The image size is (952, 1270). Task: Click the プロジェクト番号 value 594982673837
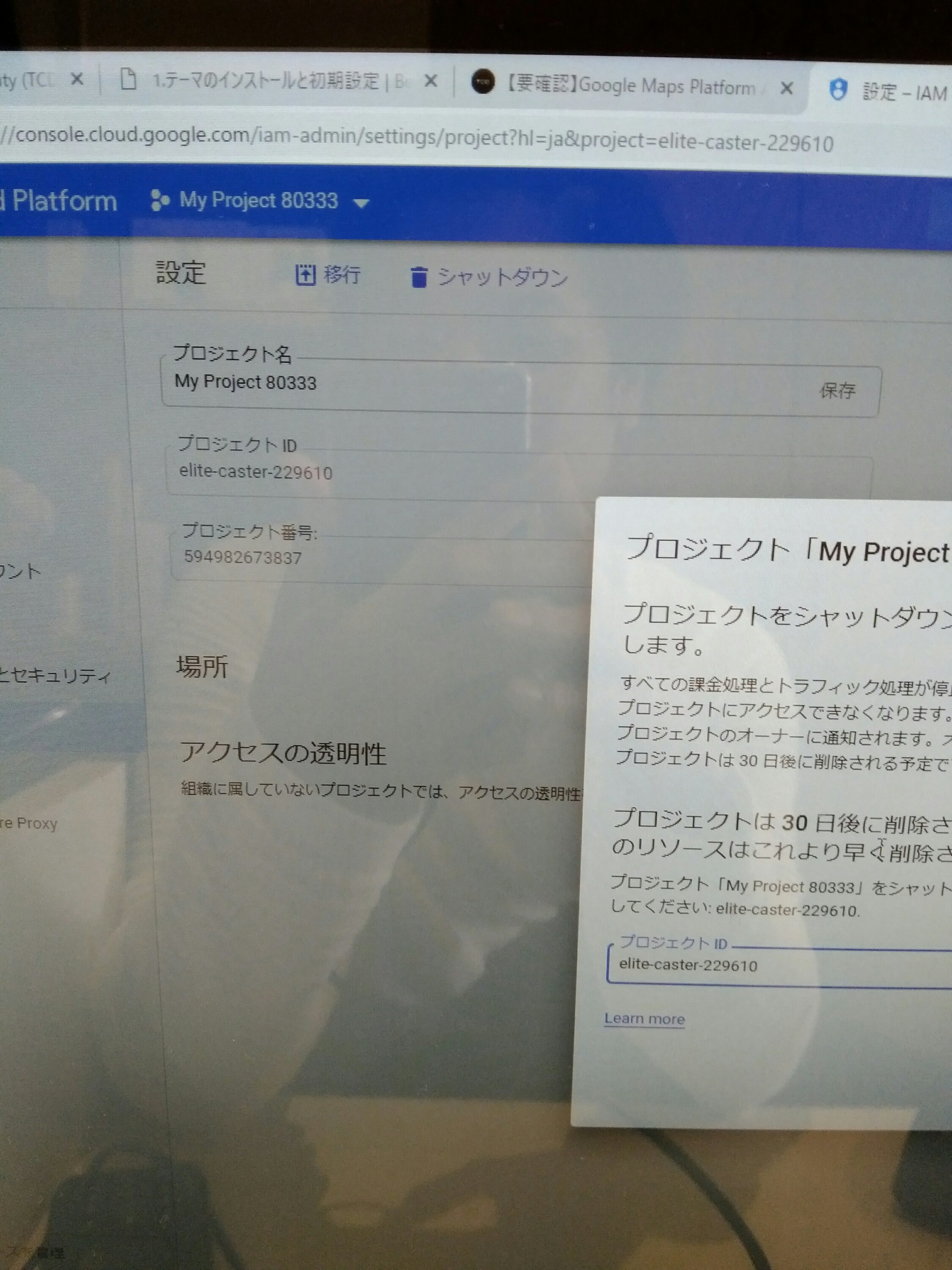coord(243,557)
